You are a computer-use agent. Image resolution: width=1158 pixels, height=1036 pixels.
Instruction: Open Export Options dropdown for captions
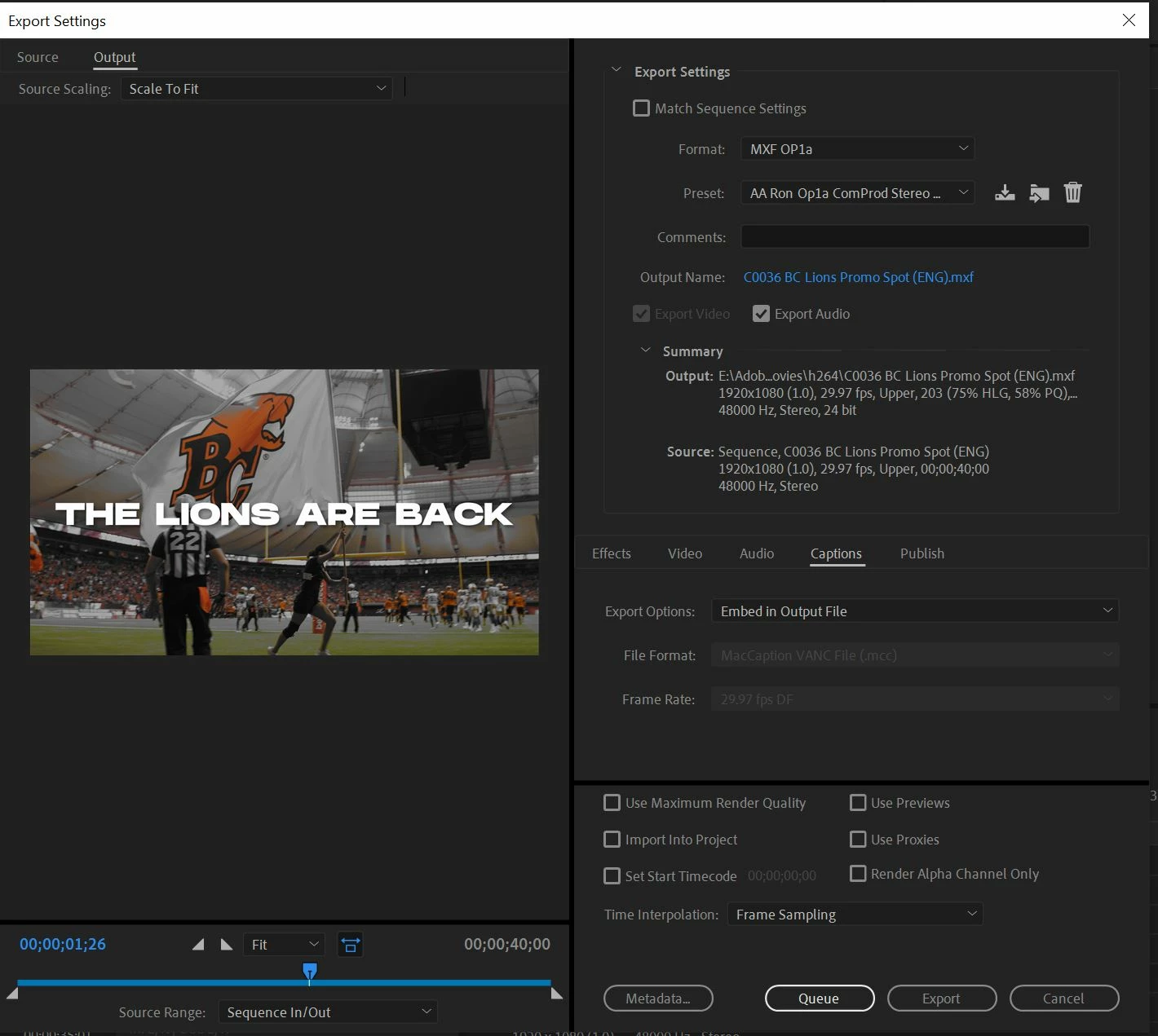click(x=915, y=611)
